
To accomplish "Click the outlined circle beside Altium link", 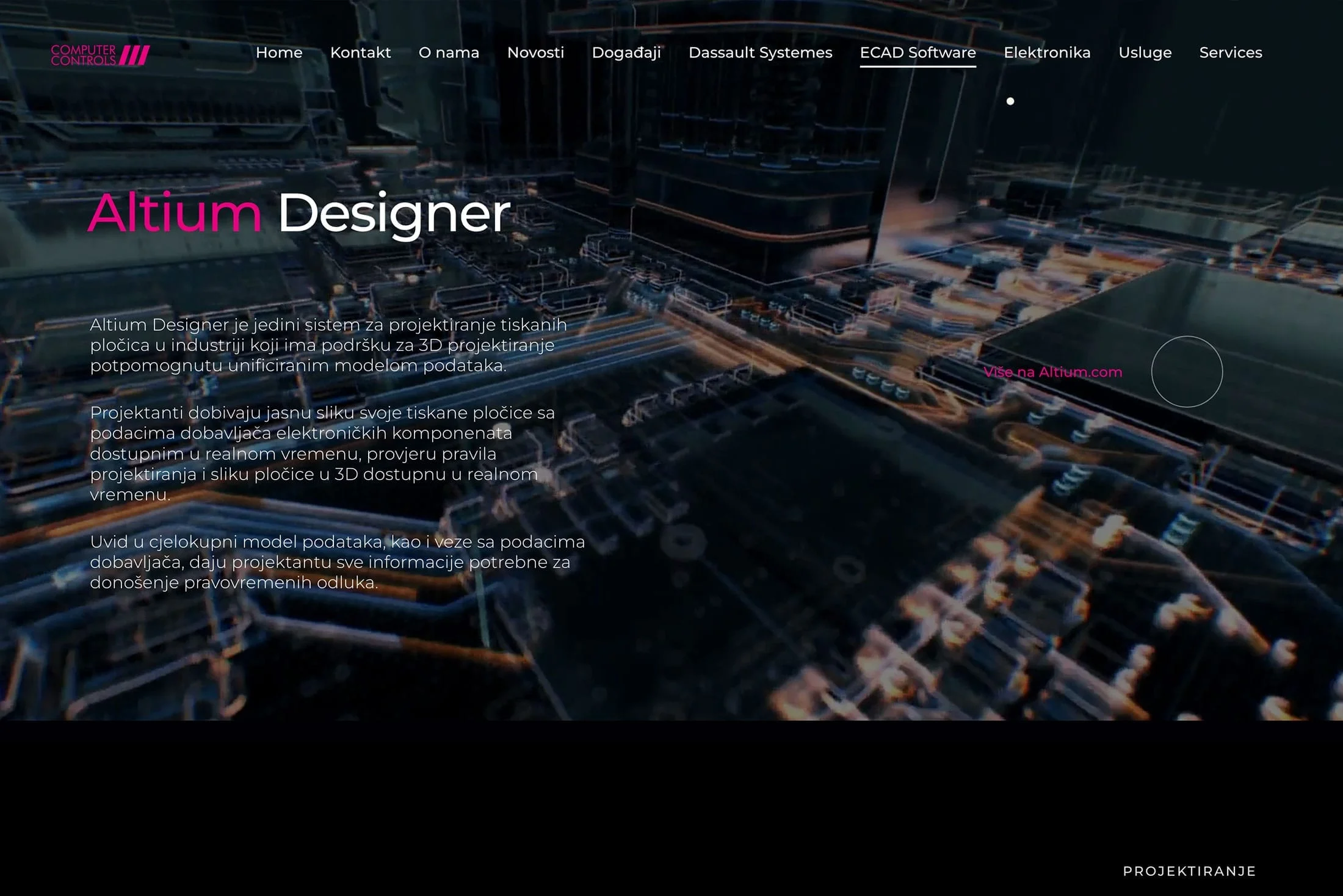I will click(x=1186, y=372).
